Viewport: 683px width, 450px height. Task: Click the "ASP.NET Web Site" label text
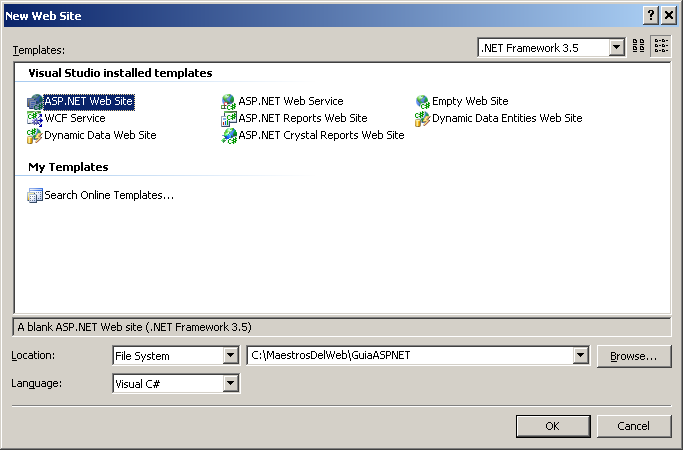pyautogui.click(x=89, y=101)
